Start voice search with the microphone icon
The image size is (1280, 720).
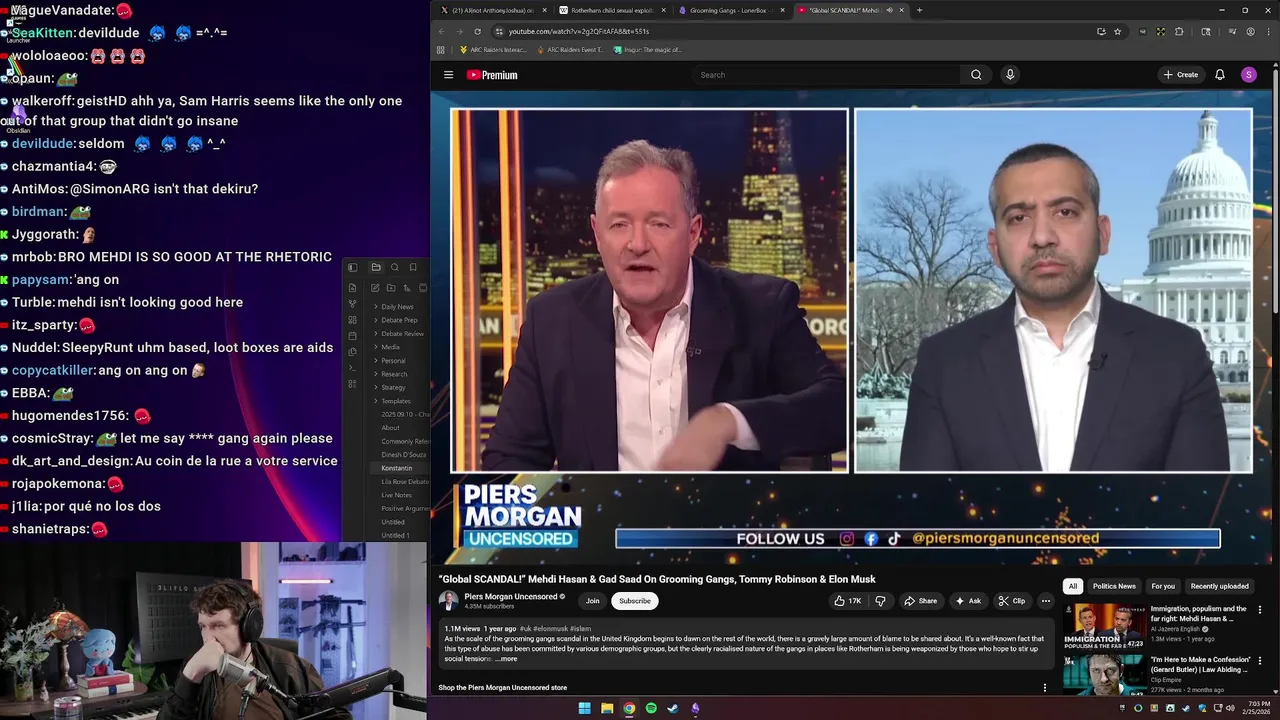click(1010, 75)
